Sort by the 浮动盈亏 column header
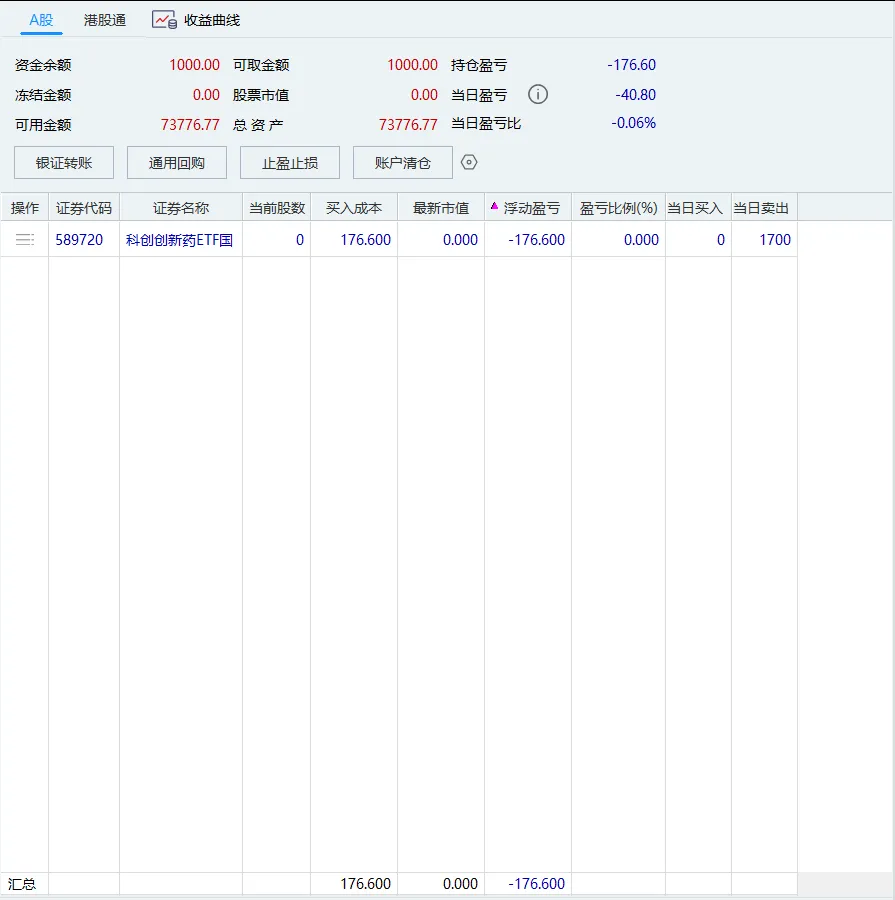The image size is (895, 900). 528,208
